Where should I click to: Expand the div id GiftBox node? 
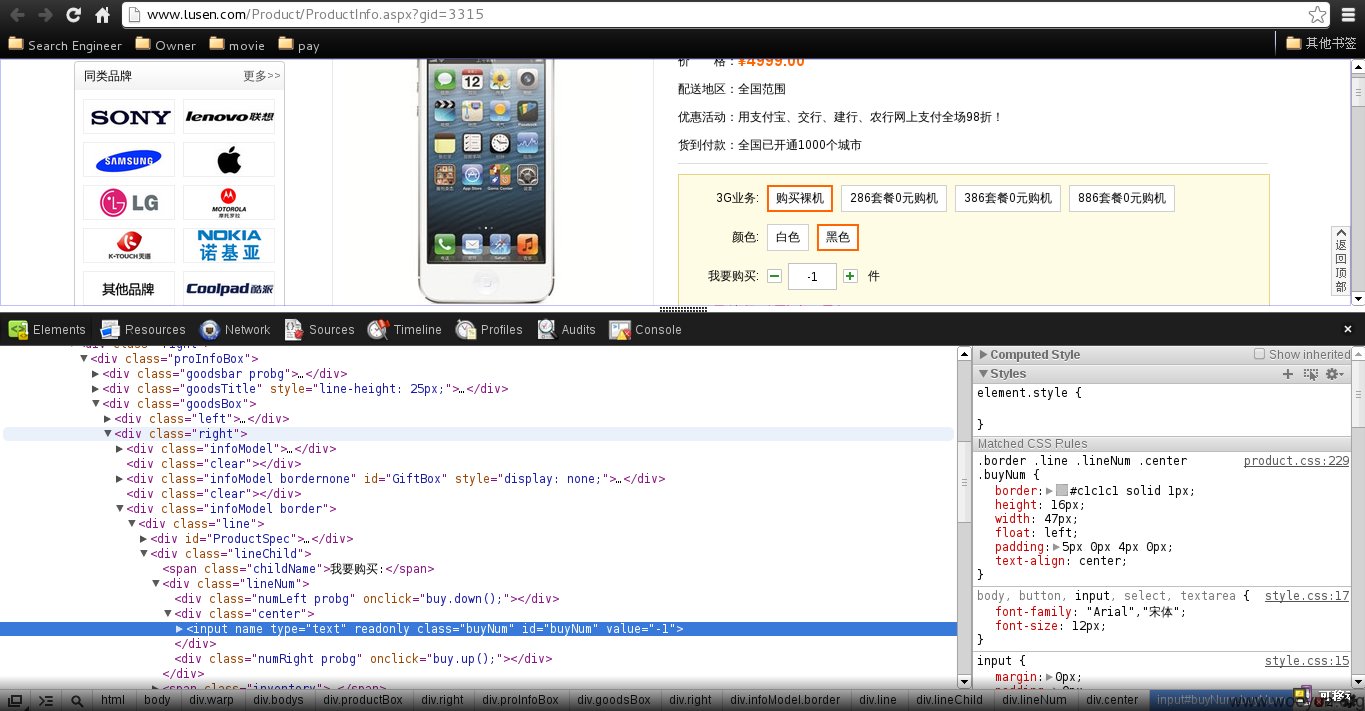[x=120, y=478]
